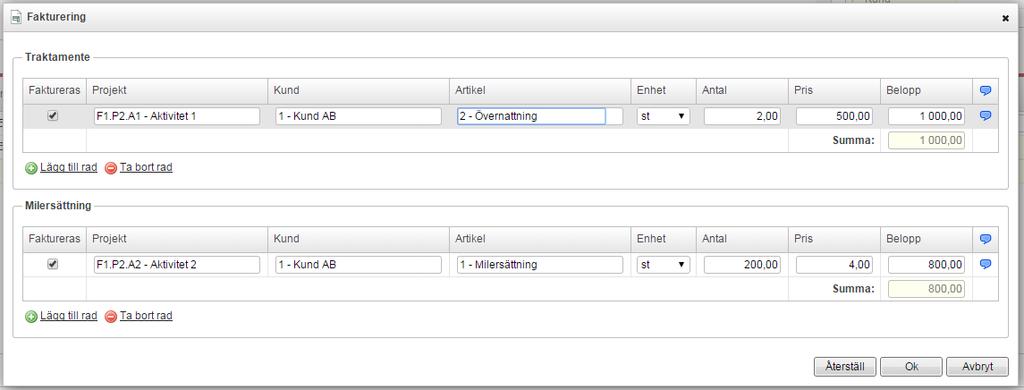Click green plus icon under Traktamente
This screenshot has height=390, width=1024.
click(31, 168)
